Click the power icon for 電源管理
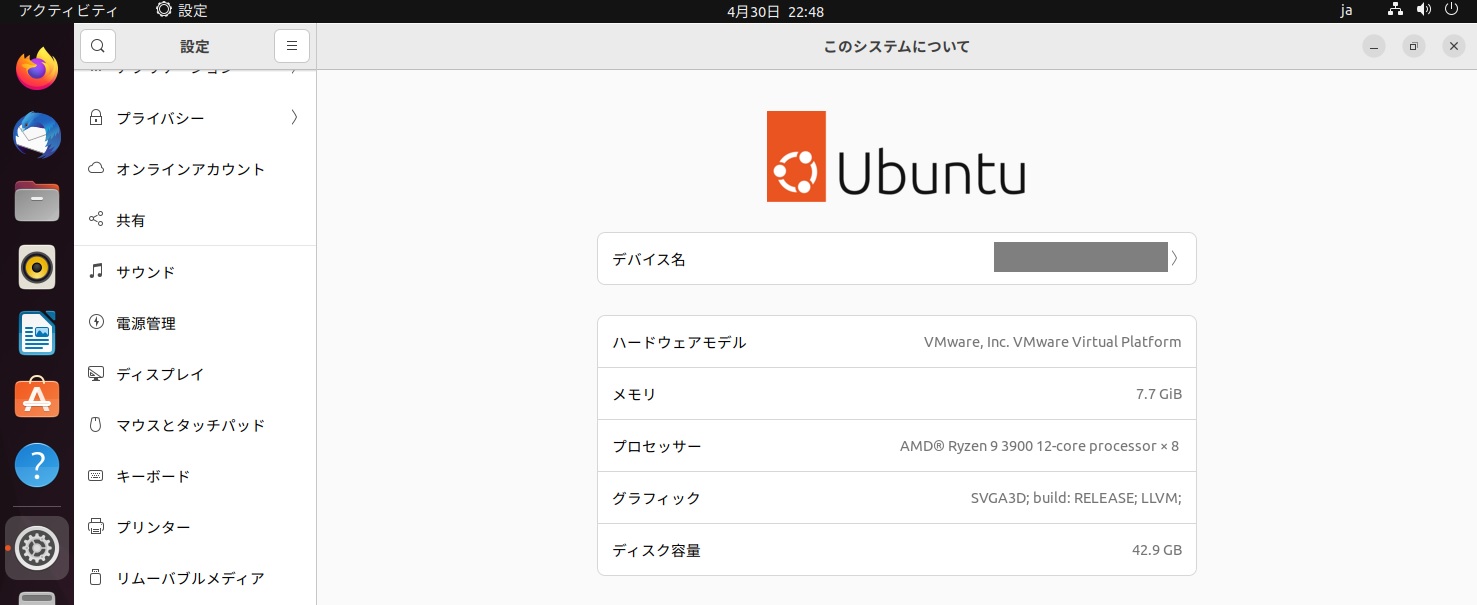Image resolution: width=1477 pixels, height=605 pixels. [96, 322]
